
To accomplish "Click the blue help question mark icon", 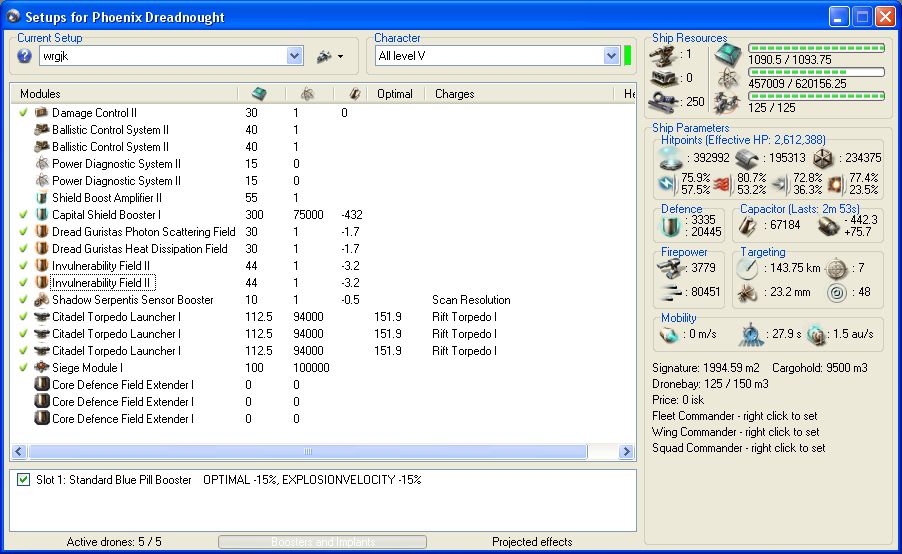I will [25, 56].
